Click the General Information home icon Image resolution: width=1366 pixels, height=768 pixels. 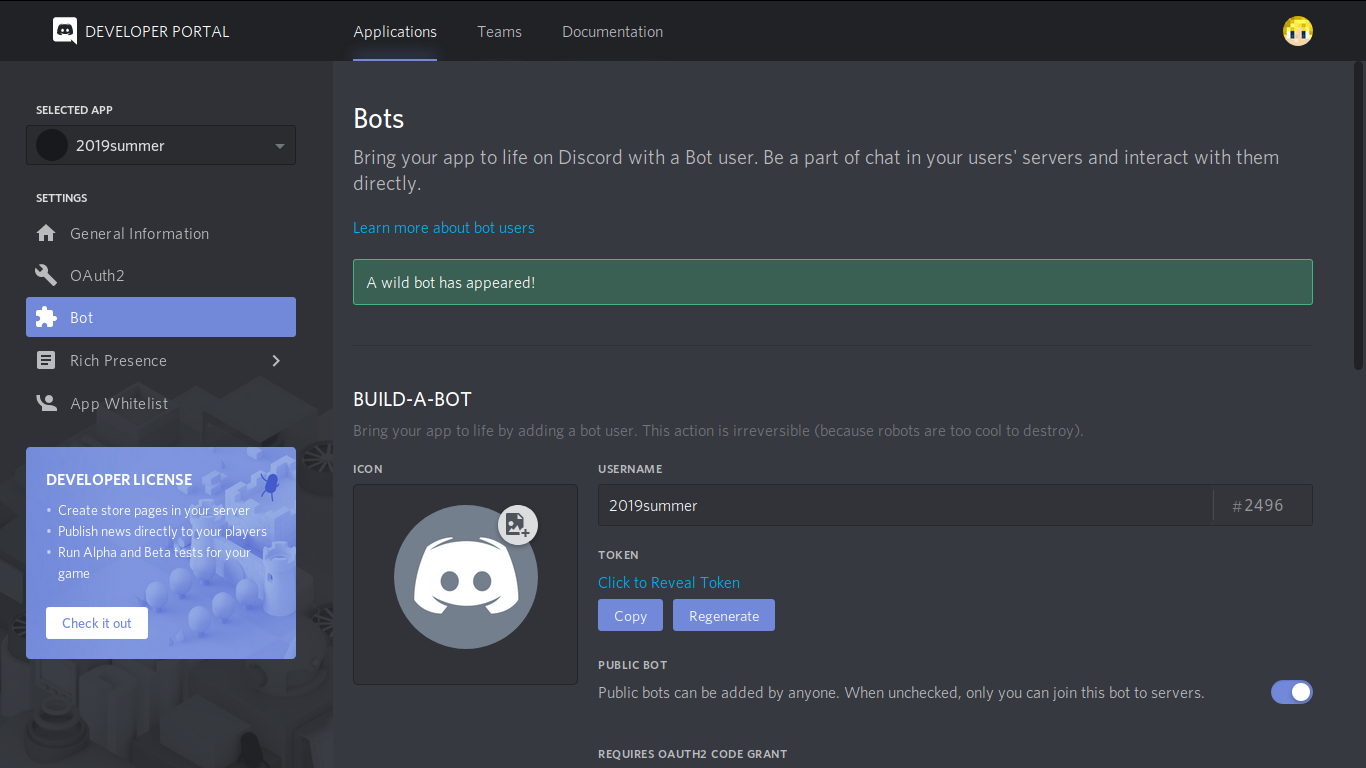46,233
